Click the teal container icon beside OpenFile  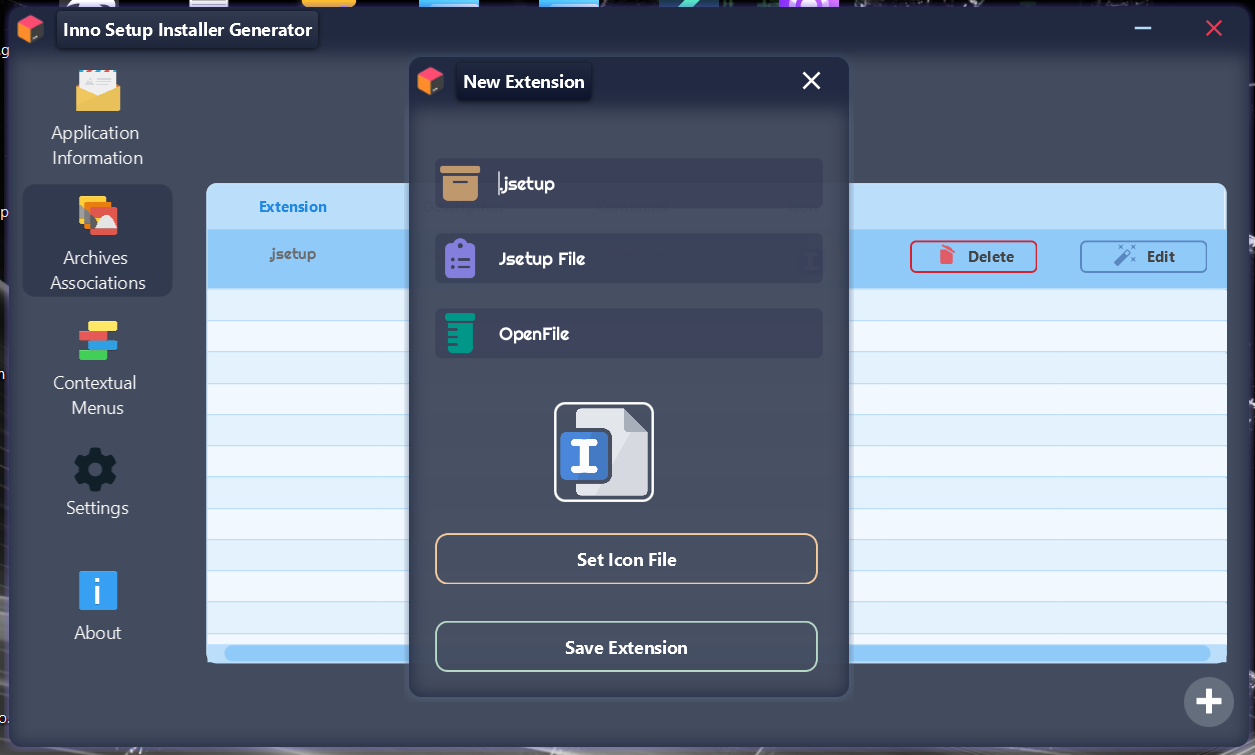pyautogui.click(x=460, y=333)
